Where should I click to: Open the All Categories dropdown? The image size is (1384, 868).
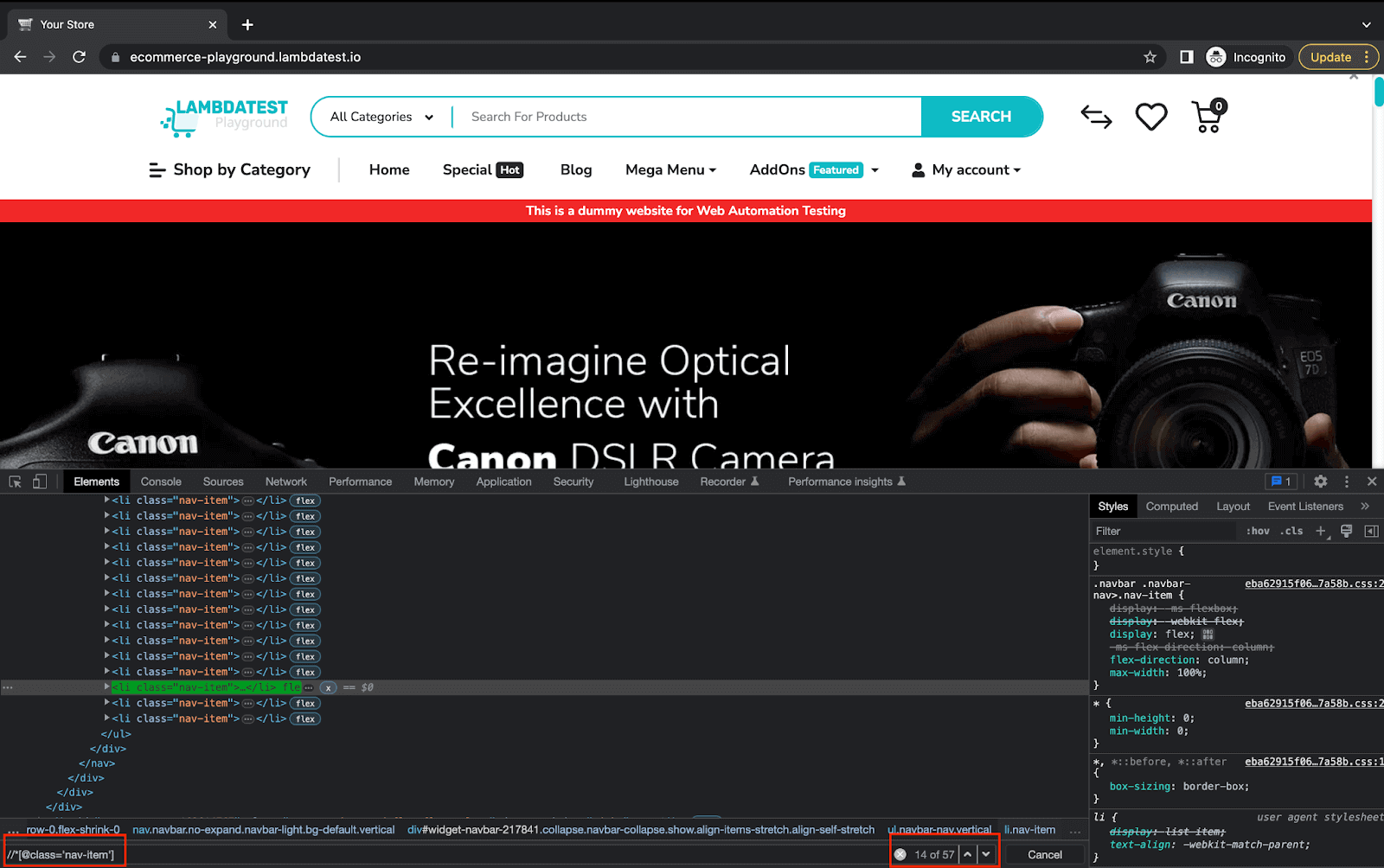click(x=381, y=117)
